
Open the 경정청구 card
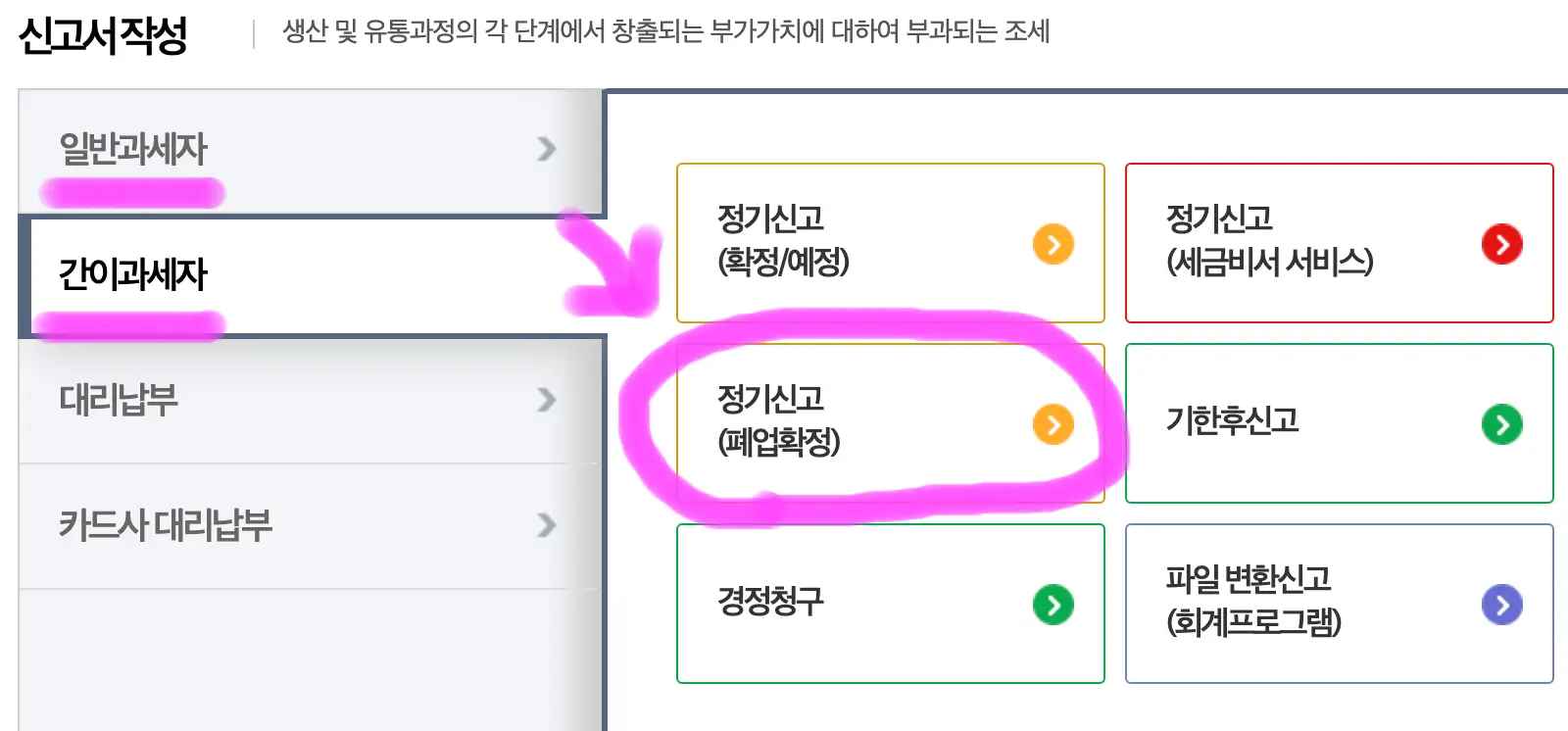click(x=890, y=604)
